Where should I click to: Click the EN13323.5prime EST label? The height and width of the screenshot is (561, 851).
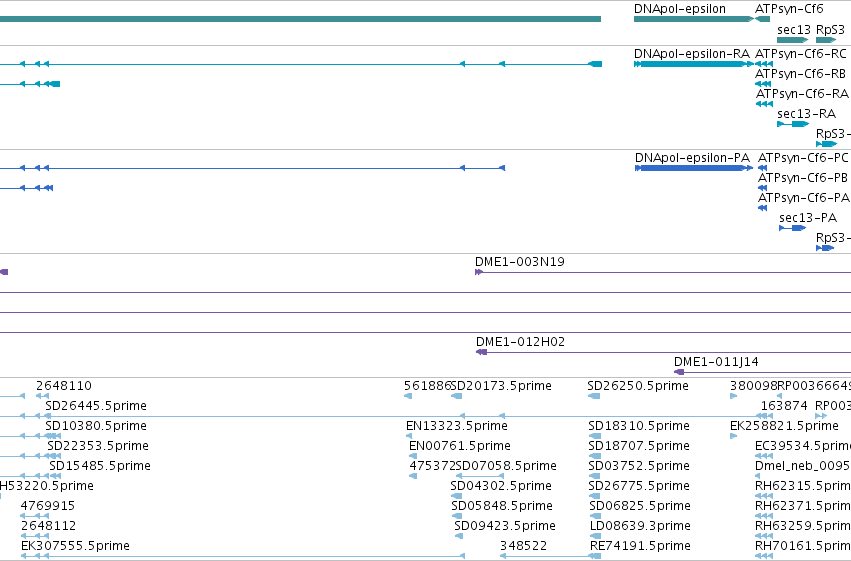click(x=457, y=426)
